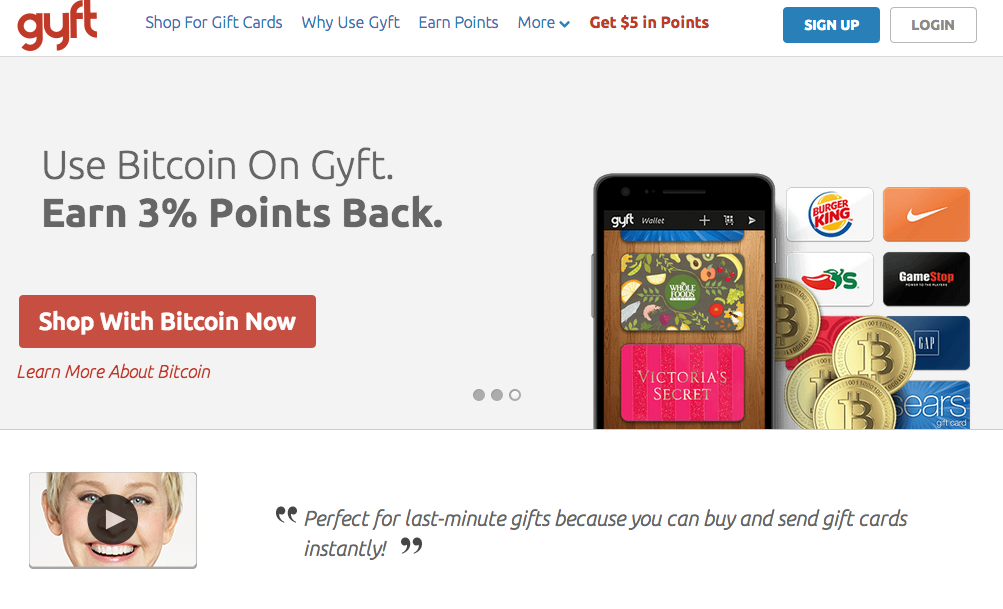Go to Earn Points page
Screen dimensions: 1003x609
coord(458,22)
